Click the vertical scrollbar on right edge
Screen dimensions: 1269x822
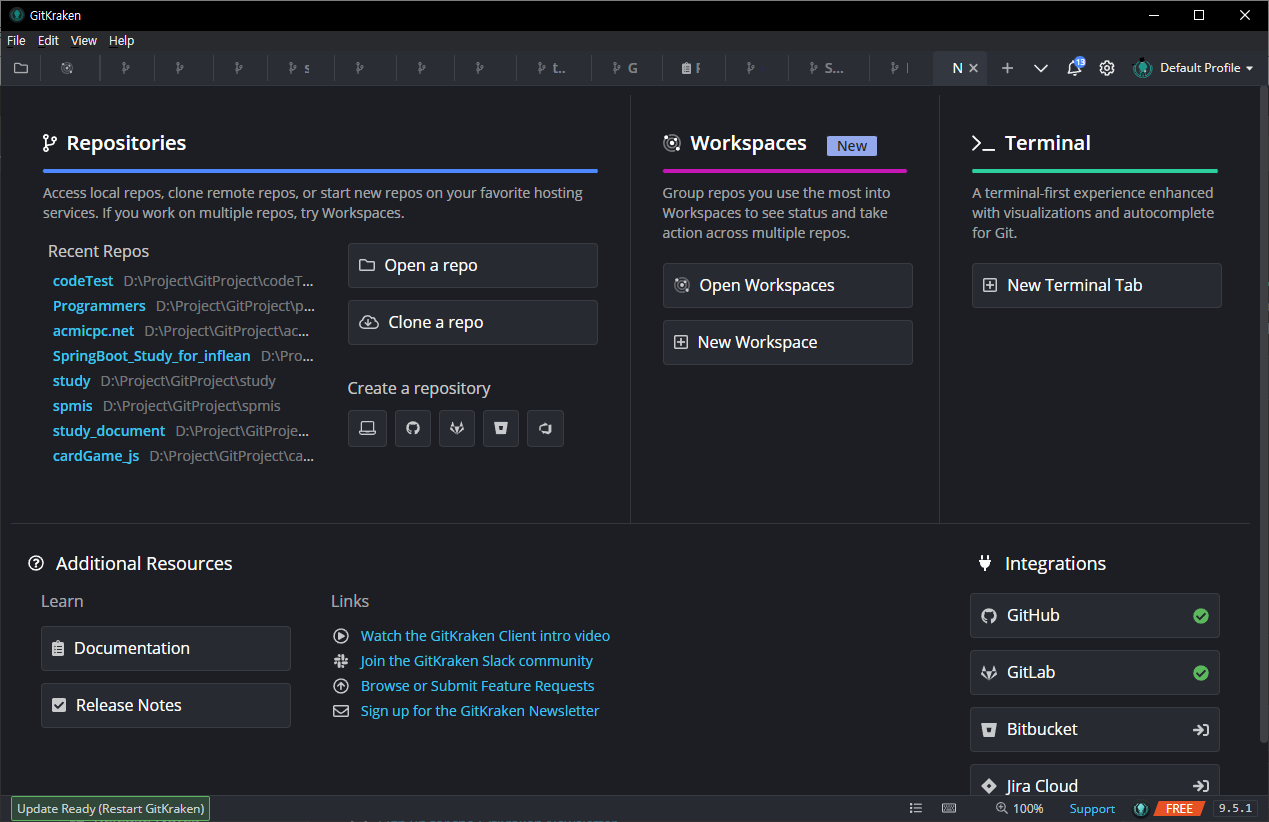pos(1264,415)
